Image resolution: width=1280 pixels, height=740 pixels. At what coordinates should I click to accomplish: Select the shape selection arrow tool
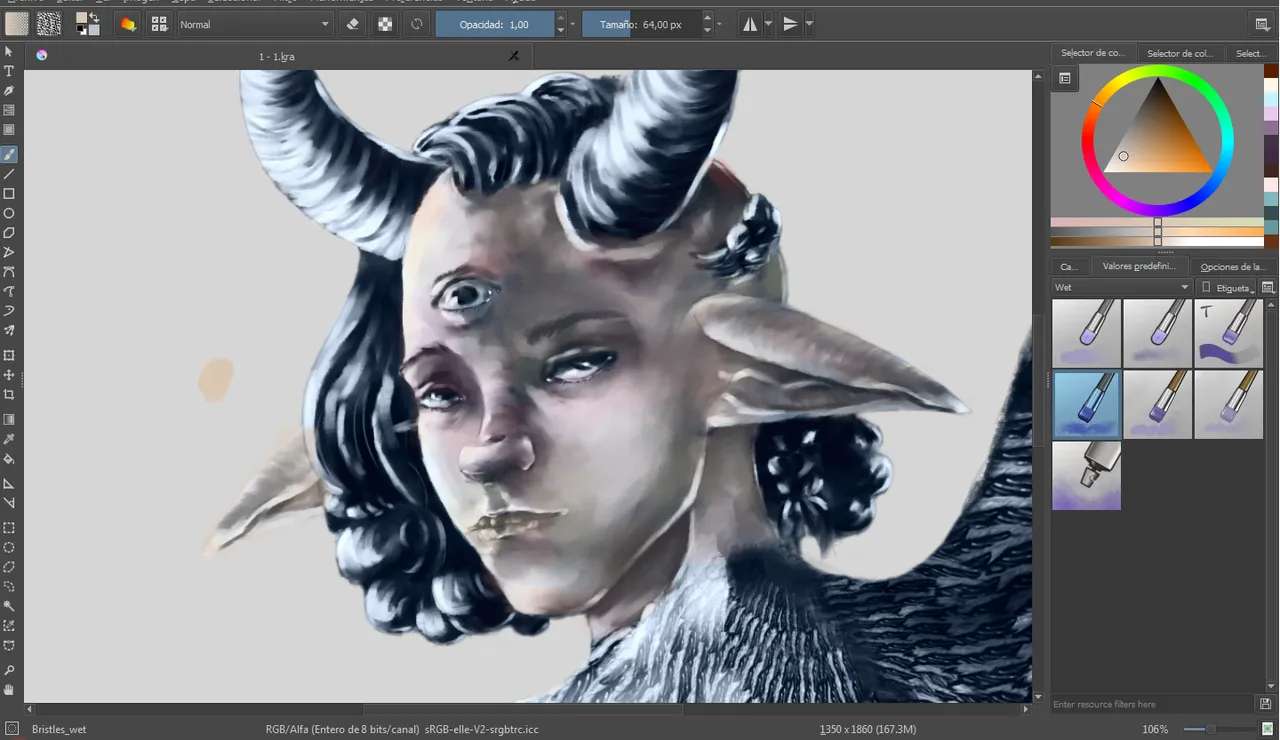[x=9, y=51]
